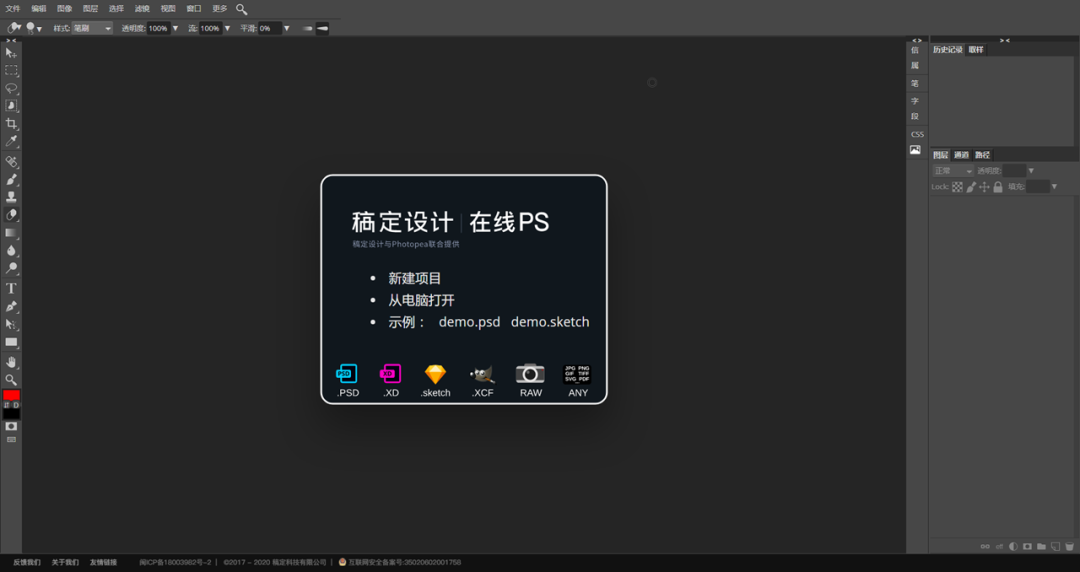Open the 正常 blend mode dropdown

coord(953,171)
